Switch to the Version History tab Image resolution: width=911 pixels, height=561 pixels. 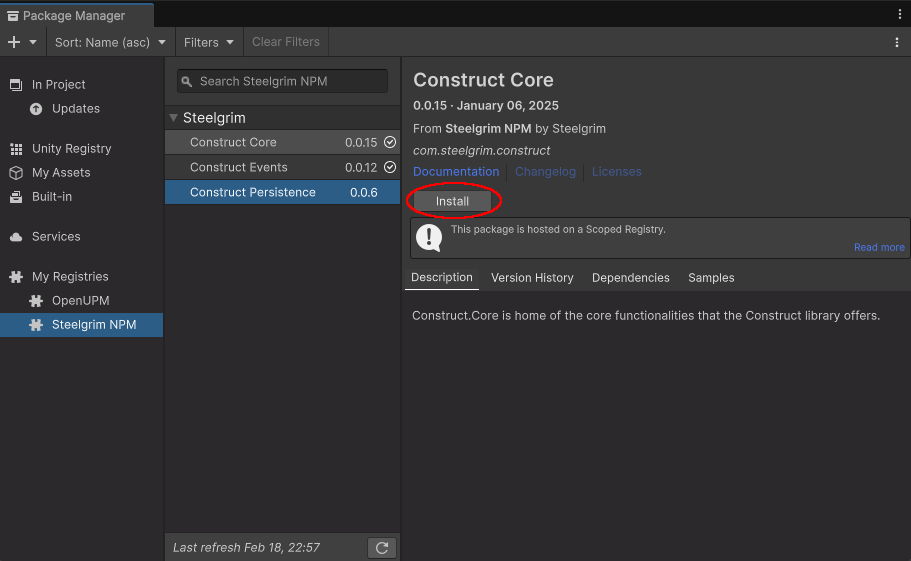pyautogui.click(x=532, y=278)
